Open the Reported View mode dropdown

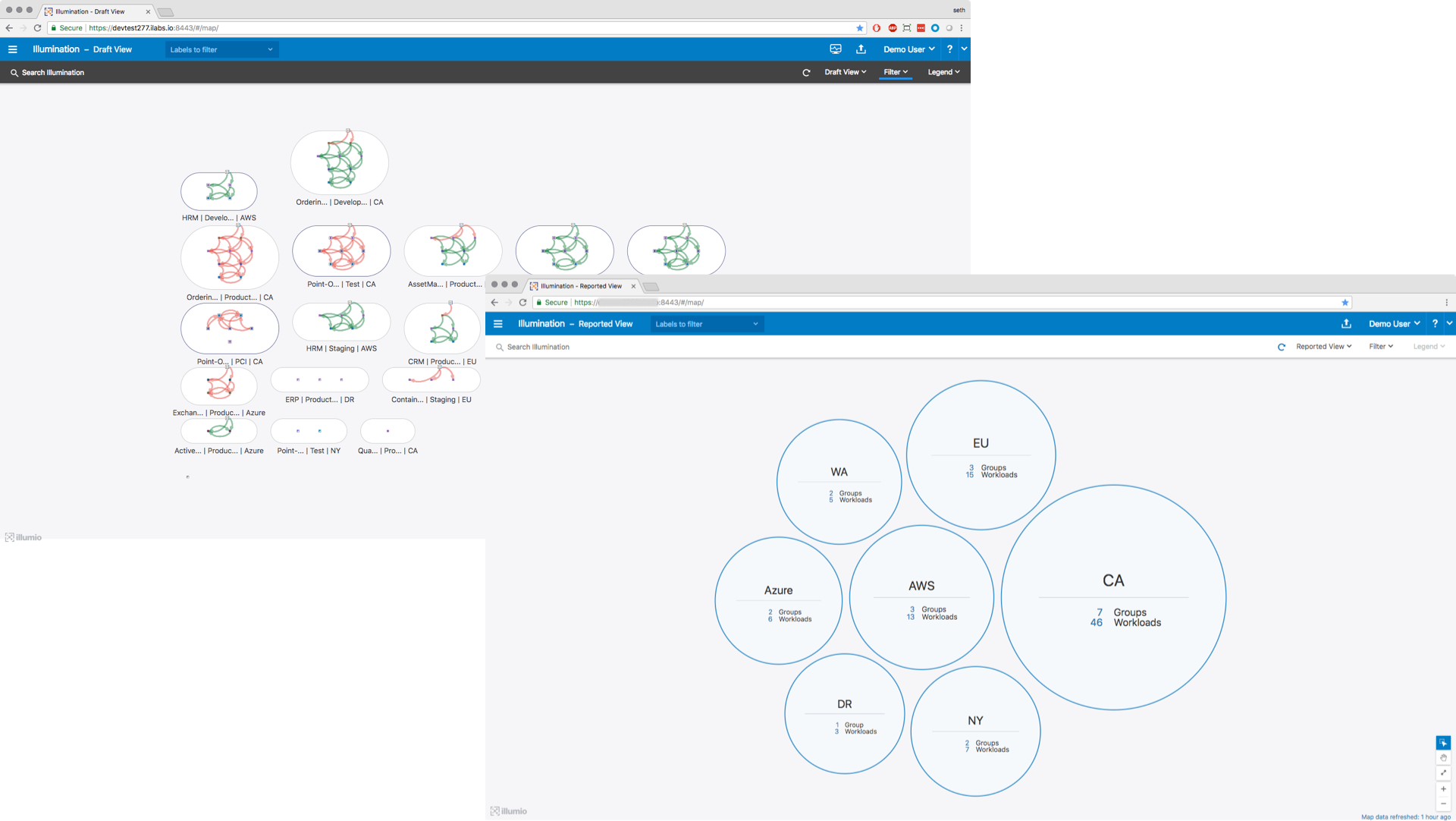1323,347
